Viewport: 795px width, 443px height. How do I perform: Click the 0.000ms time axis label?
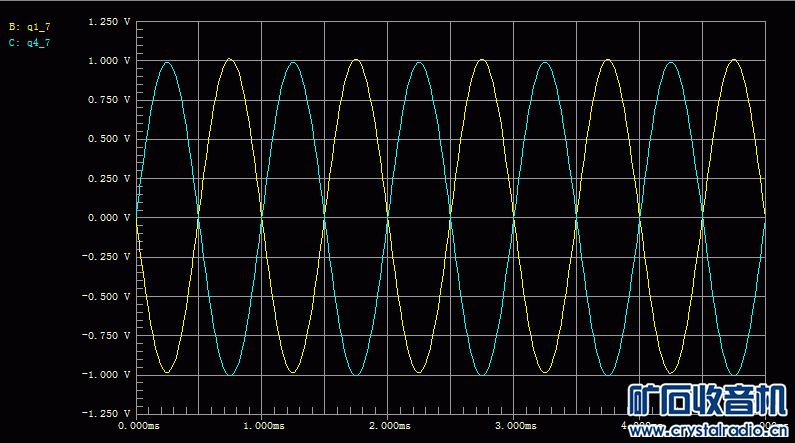pos(139,426)
